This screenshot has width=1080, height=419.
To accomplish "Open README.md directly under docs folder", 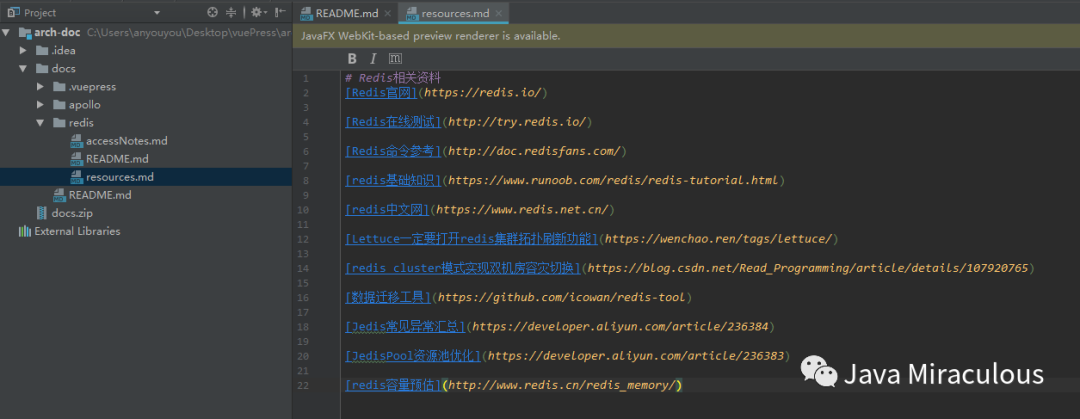I will 100,195.
